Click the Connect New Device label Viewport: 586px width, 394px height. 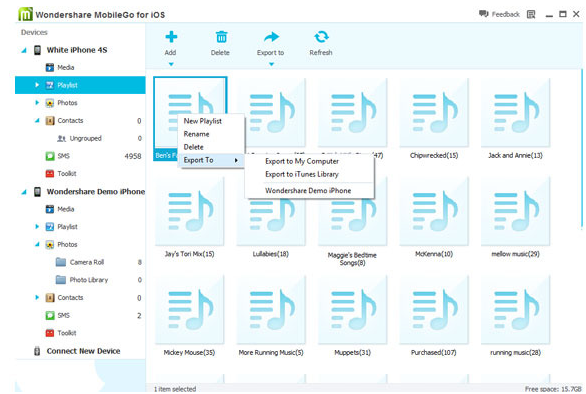click(x=83, y=351)
